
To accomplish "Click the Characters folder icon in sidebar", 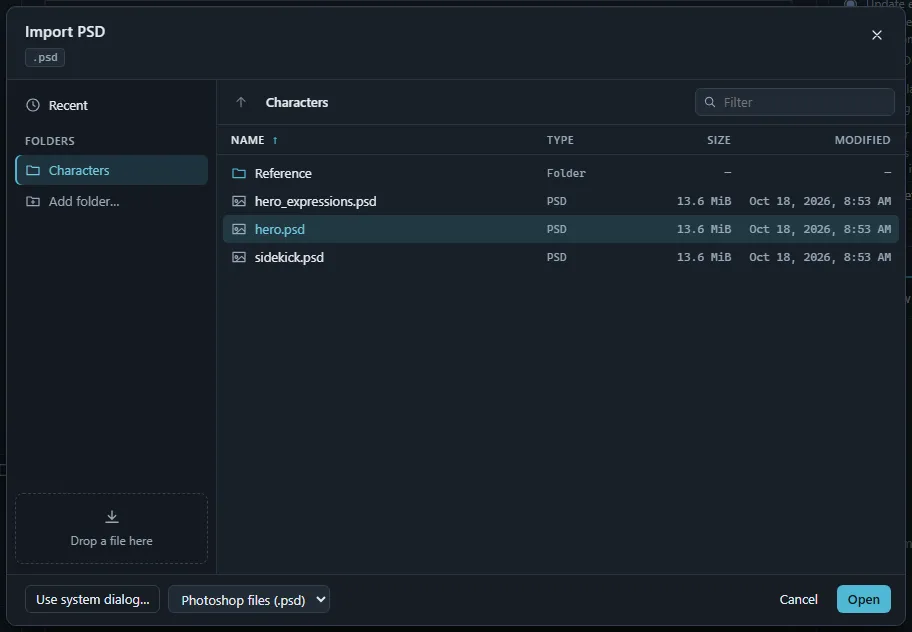I will coord(33,170).
